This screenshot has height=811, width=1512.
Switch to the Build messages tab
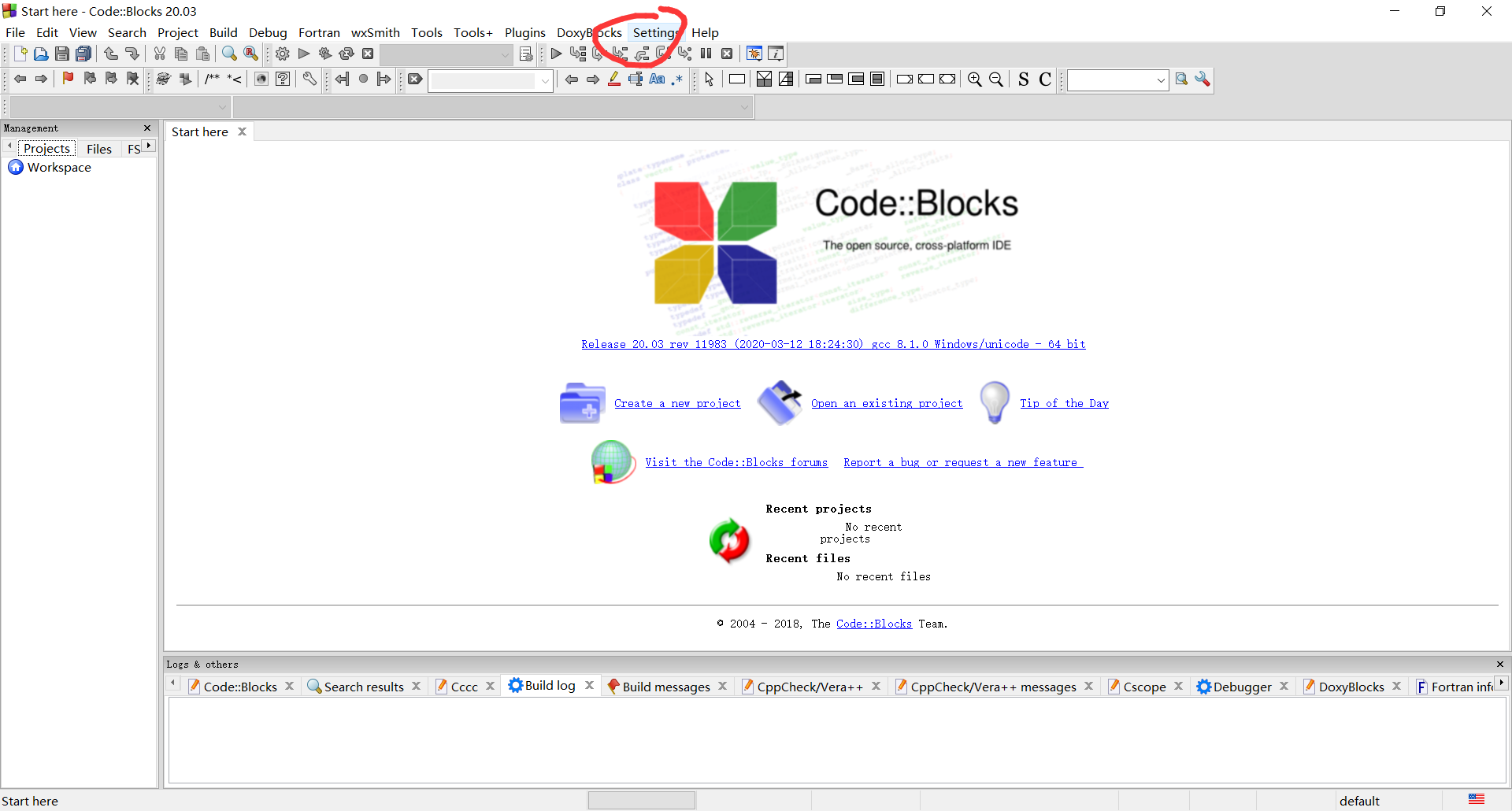[666, 687]
